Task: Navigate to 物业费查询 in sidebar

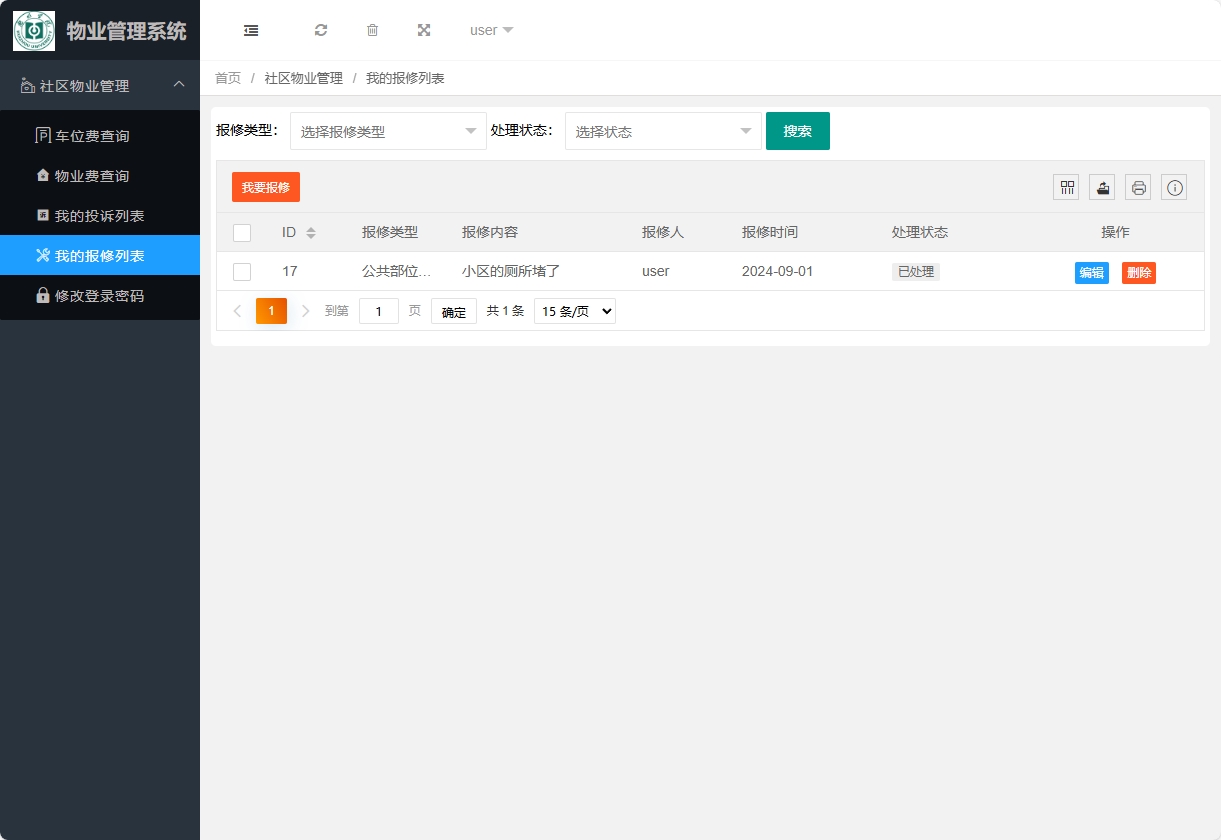Action: pyautogui.click(x=100, y=175)
